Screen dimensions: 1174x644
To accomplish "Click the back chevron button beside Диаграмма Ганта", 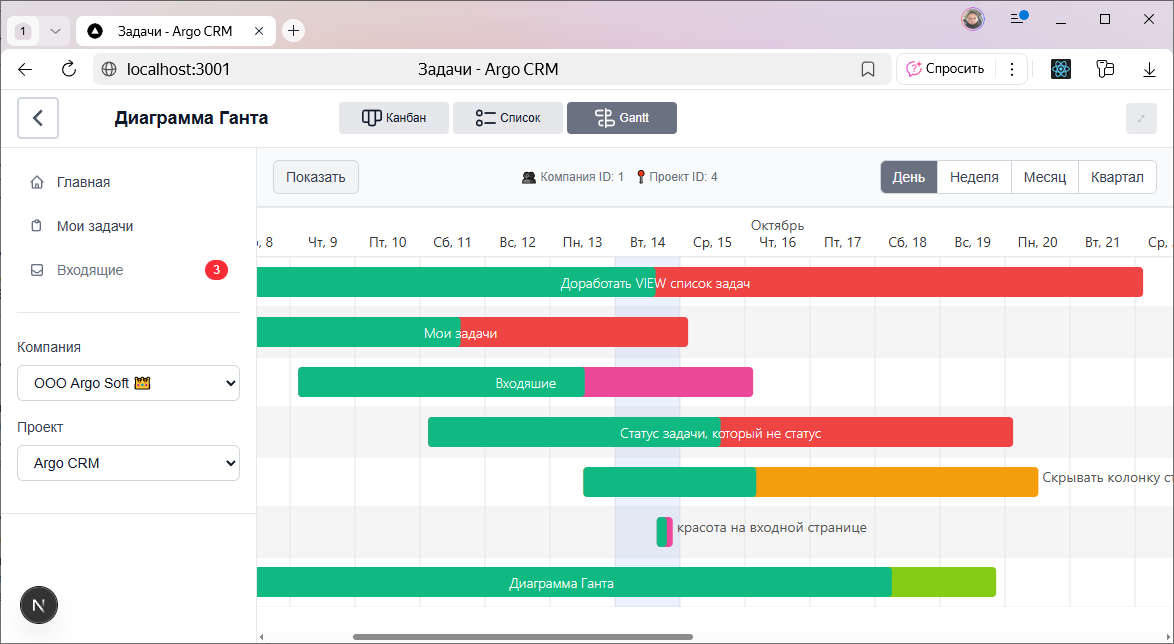I will click(38, 118).
